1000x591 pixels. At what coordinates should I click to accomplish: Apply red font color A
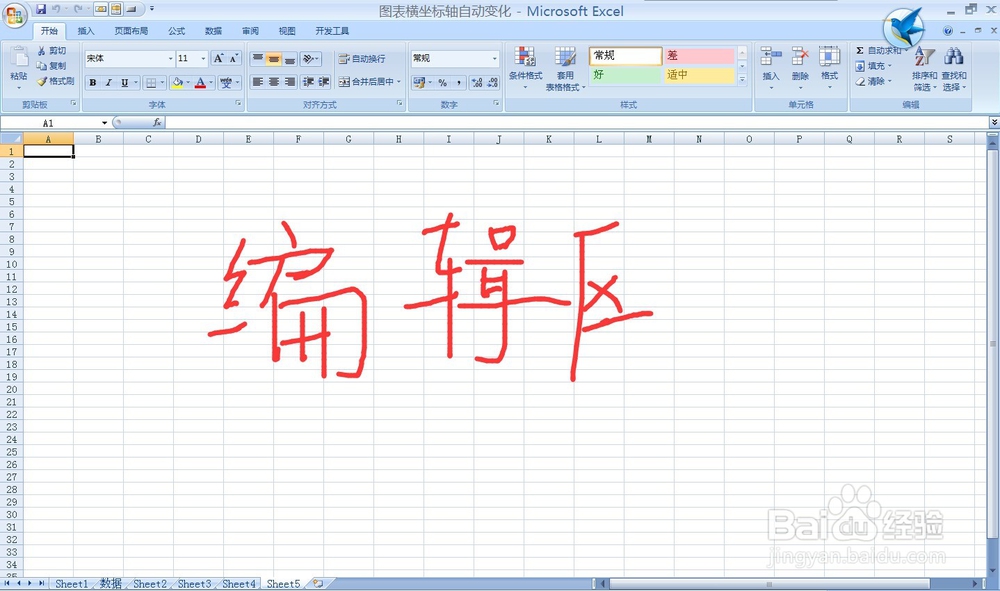[x=200, y=82]
